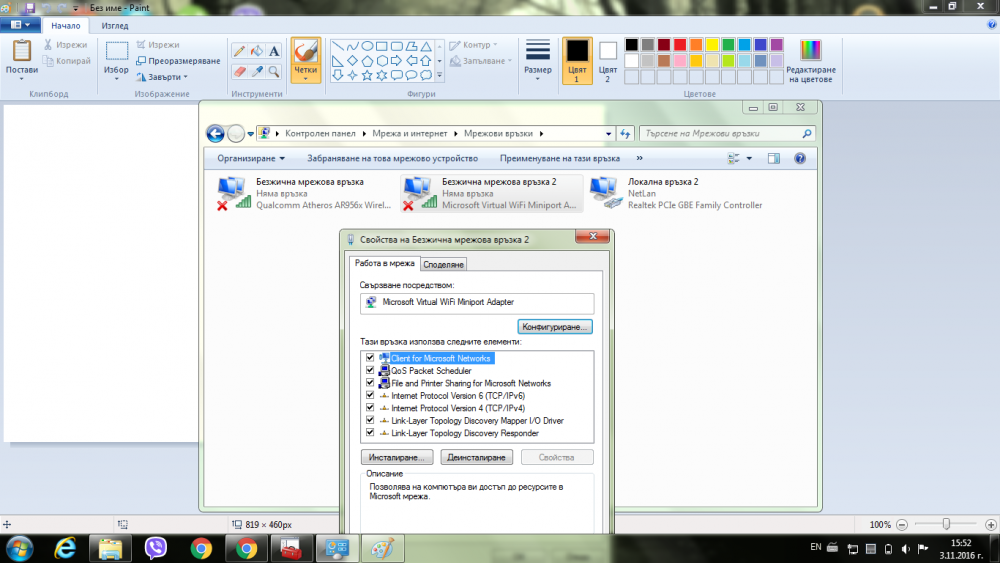Click the Brushes (Четки) tool icon

click(305, 52)
